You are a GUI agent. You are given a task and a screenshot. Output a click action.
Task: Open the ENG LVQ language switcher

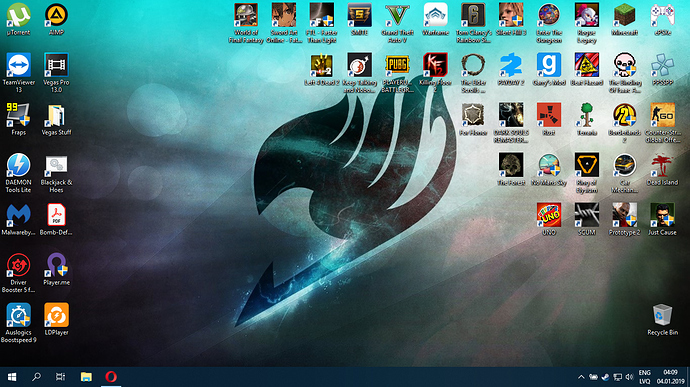(x=645, y=377)
